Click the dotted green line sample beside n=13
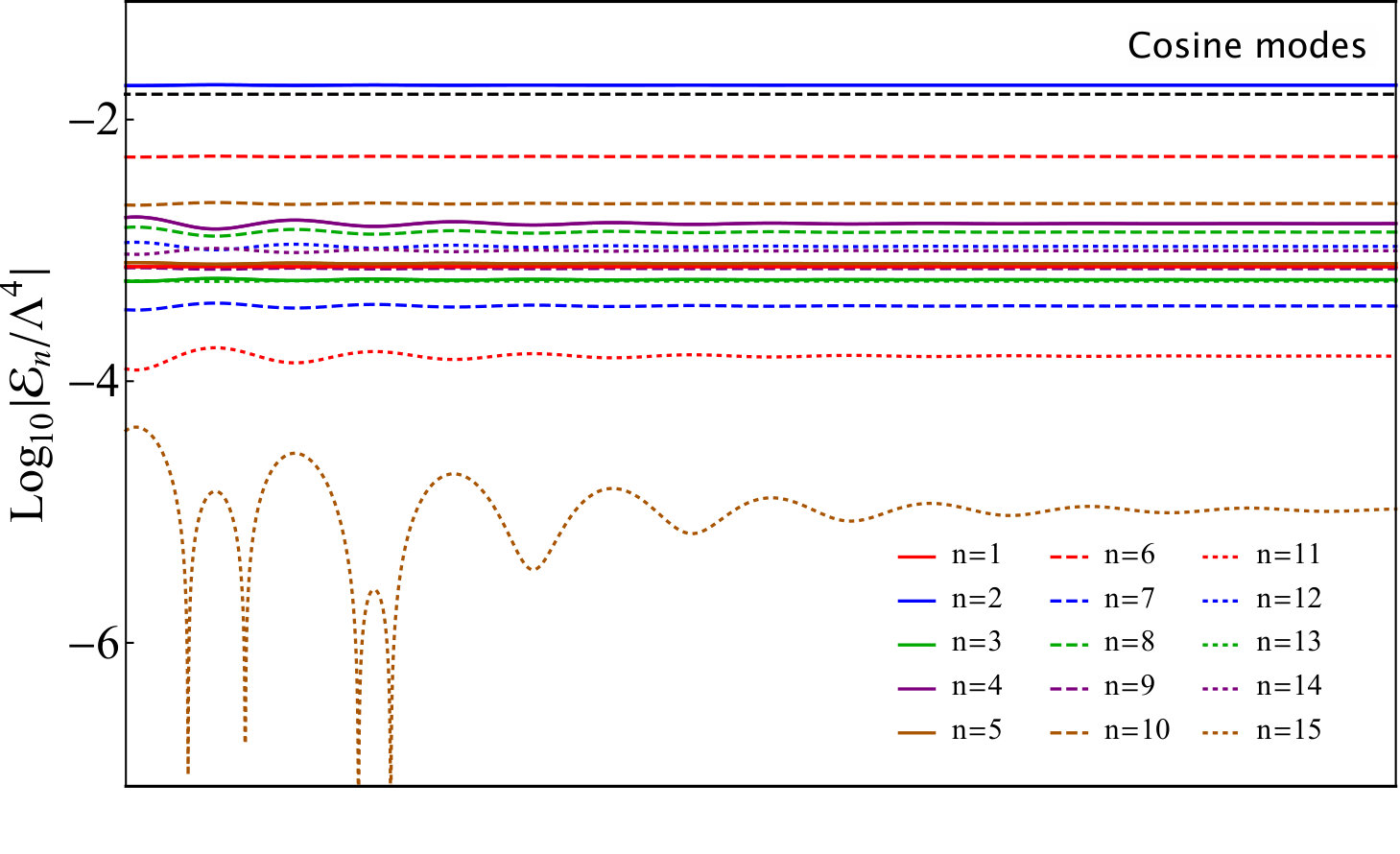This screenshot has height=854, width=1400. click(1222, 645)
